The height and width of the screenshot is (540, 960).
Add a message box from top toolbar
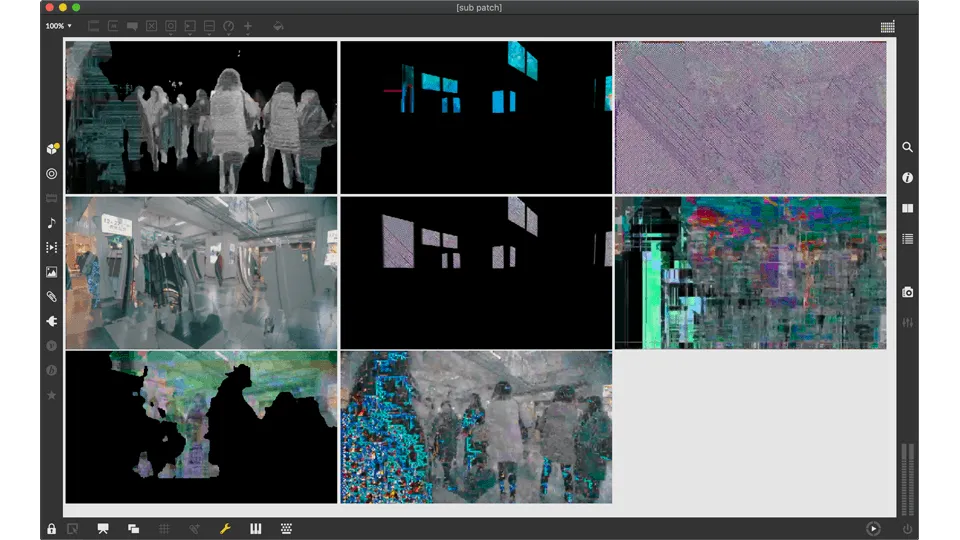pyautogui.click(x=113, y=26)
